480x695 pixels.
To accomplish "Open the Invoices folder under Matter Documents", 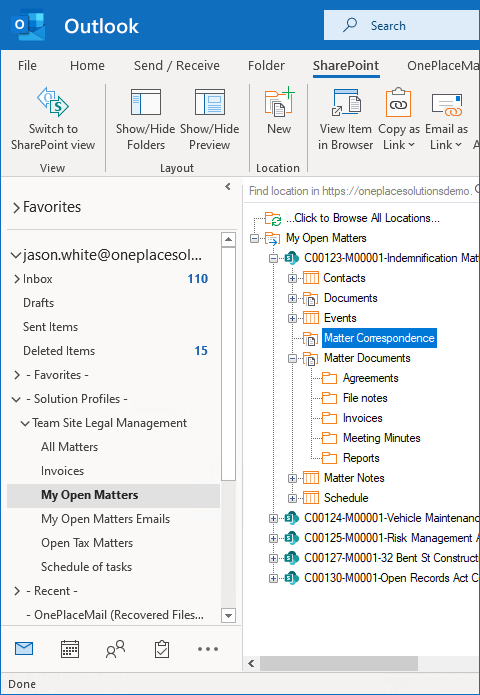I will pos(363,418).
